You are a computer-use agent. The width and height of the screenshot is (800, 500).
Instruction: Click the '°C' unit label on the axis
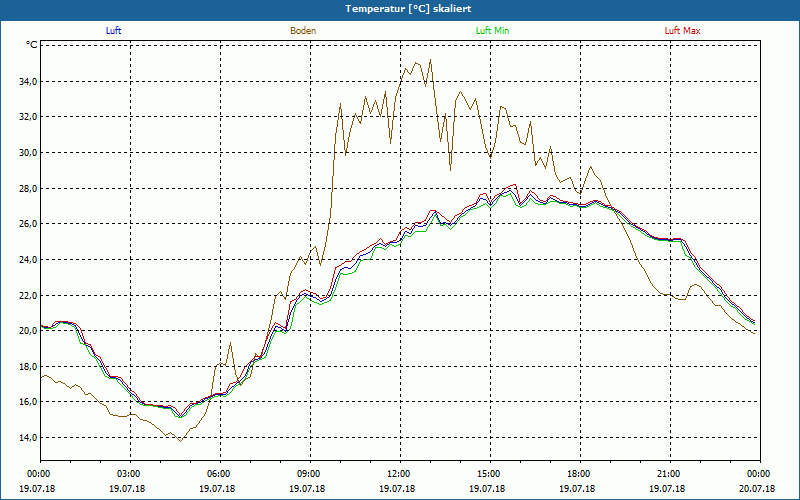point(31,45)
